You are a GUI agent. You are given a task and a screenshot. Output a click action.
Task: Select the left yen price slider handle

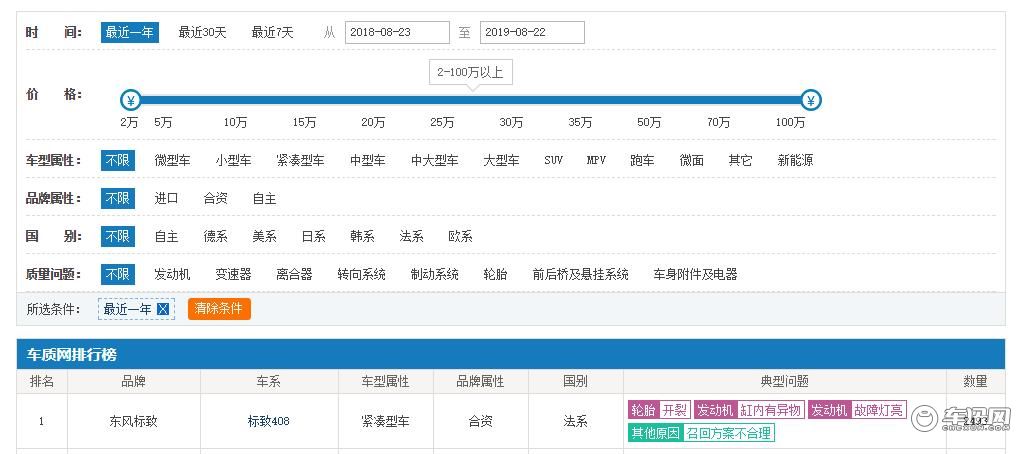pyautogui.click(x=131, y=100)
